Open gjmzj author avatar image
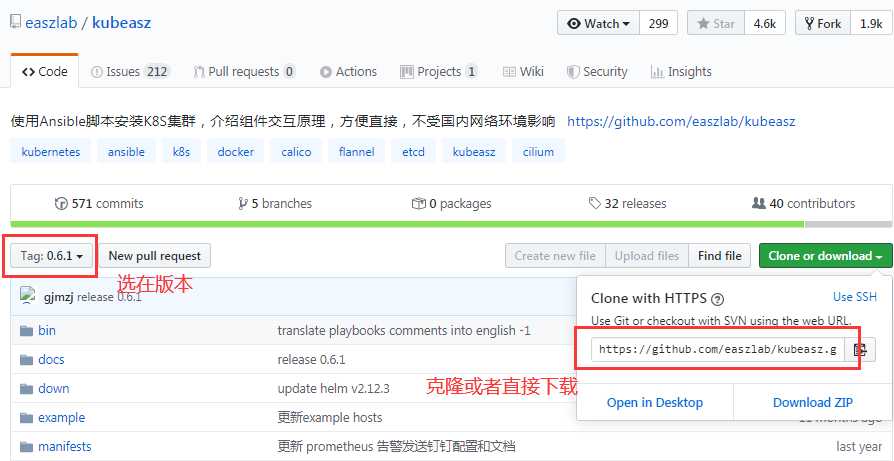 coord(28,296)
